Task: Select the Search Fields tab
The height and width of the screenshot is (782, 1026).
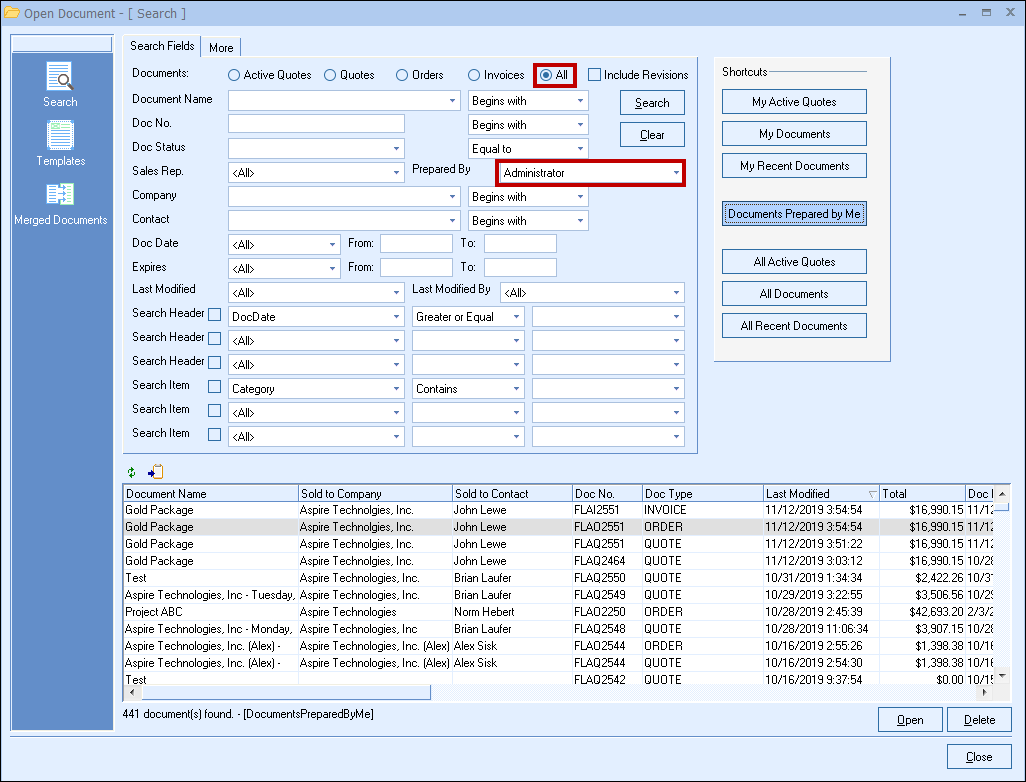Action: [x=162, y=46]
